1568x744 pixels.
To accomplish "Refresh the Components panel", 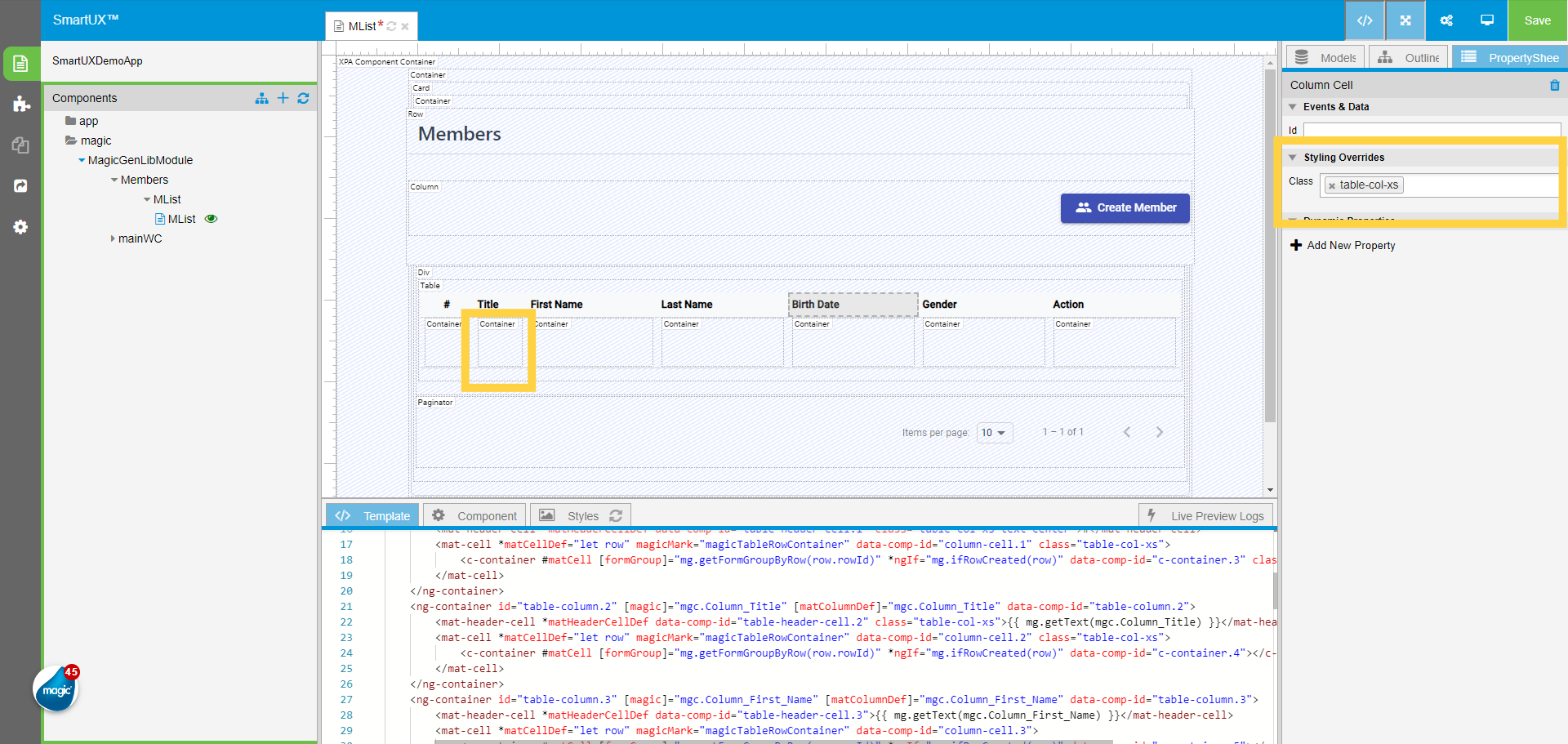I will tap(303, 98).
